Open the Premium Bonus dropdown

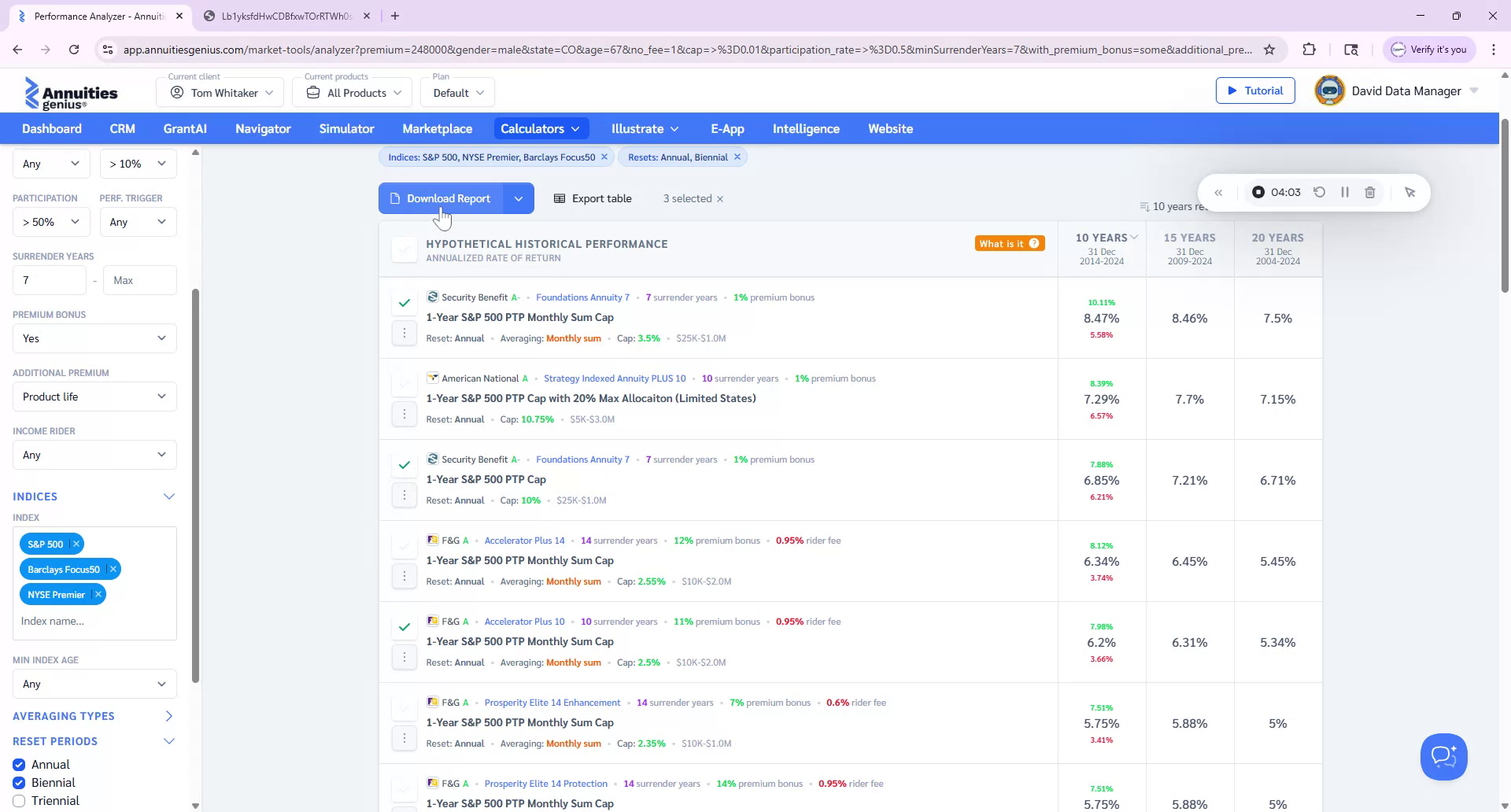[x=94, y=338]
